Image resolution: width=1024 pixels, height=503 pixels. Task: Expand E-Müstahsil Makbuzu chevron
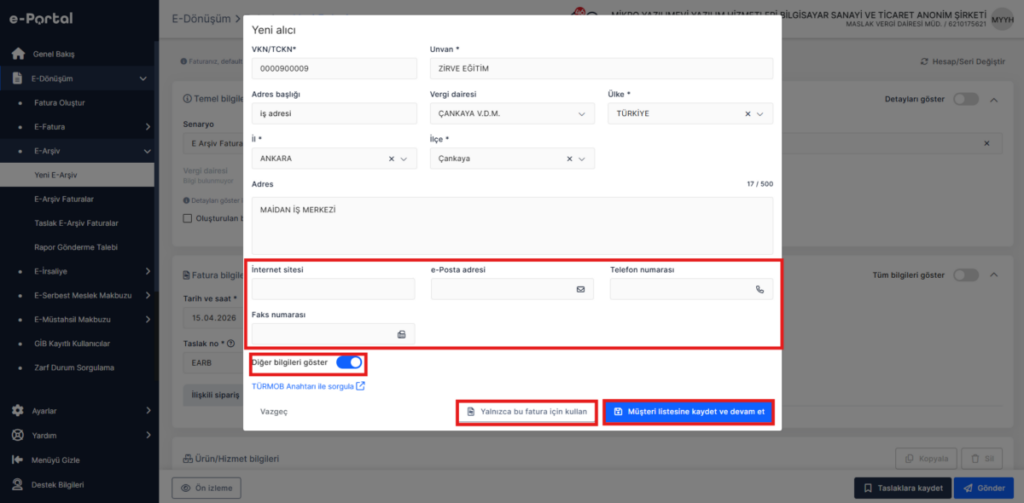point(148,319)
